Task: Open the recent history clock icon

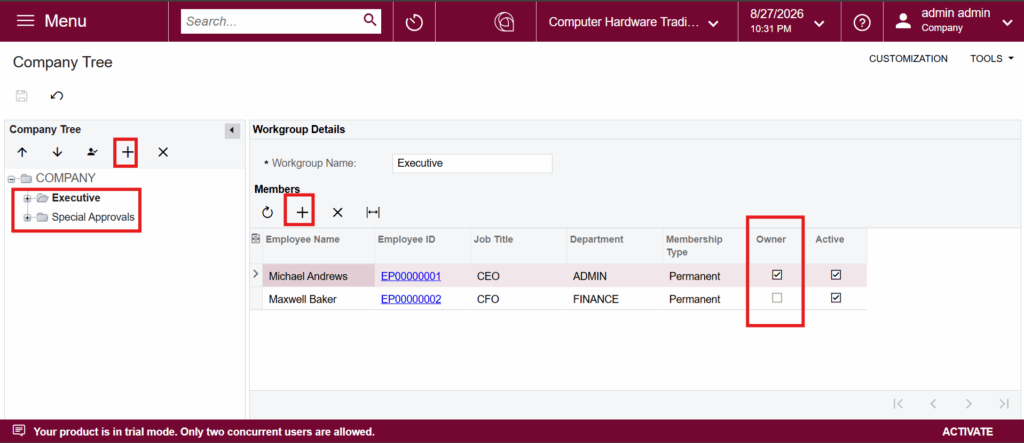Action: [414, 22]
